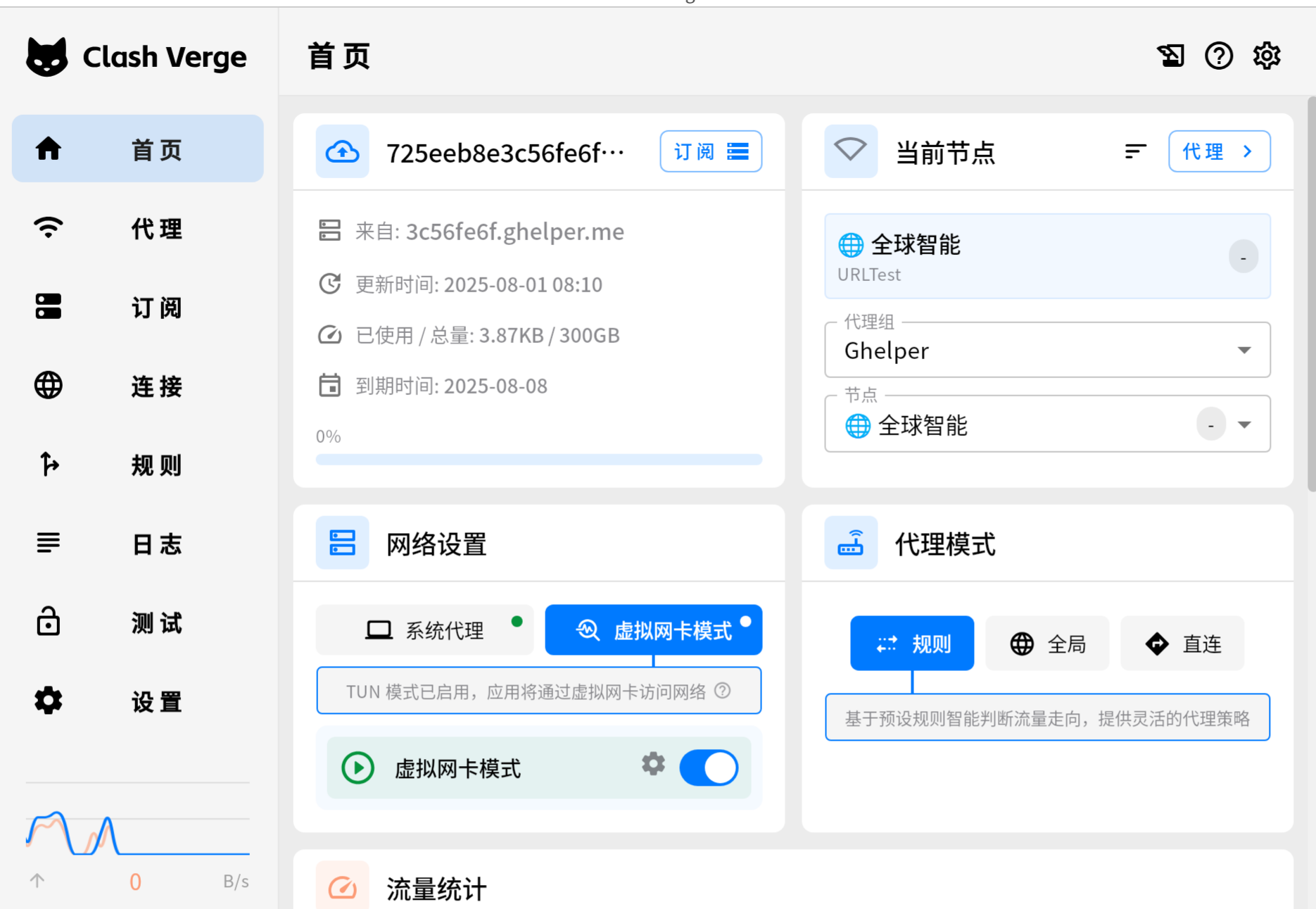The height and width of the screenshot is (909, 1316).
Task: Open the 首页 home sidebar item
Action: (138, 149)
